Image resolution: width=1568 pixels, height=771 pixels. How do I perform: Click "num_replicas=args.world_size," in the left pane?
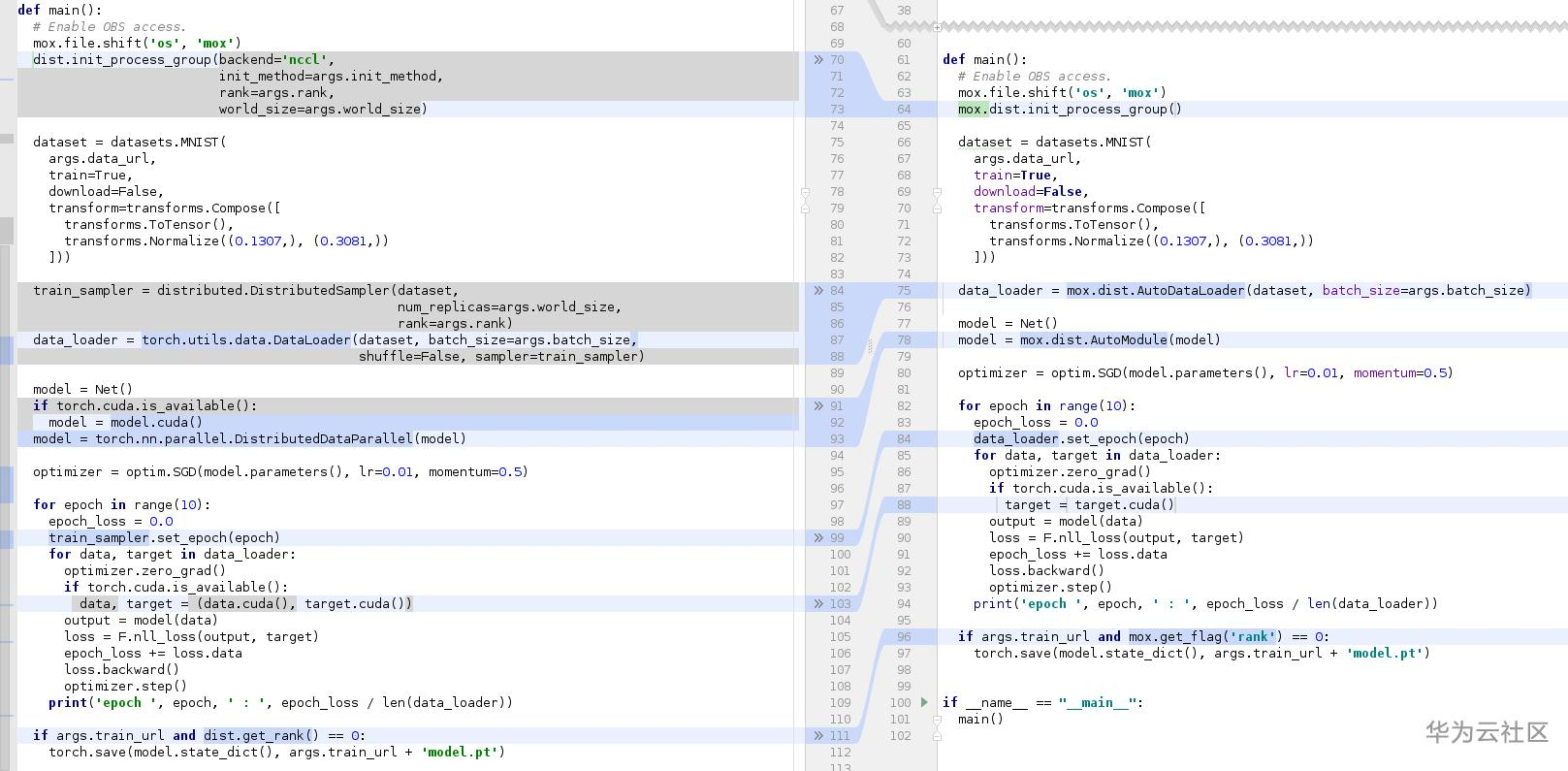click(509, 307)
